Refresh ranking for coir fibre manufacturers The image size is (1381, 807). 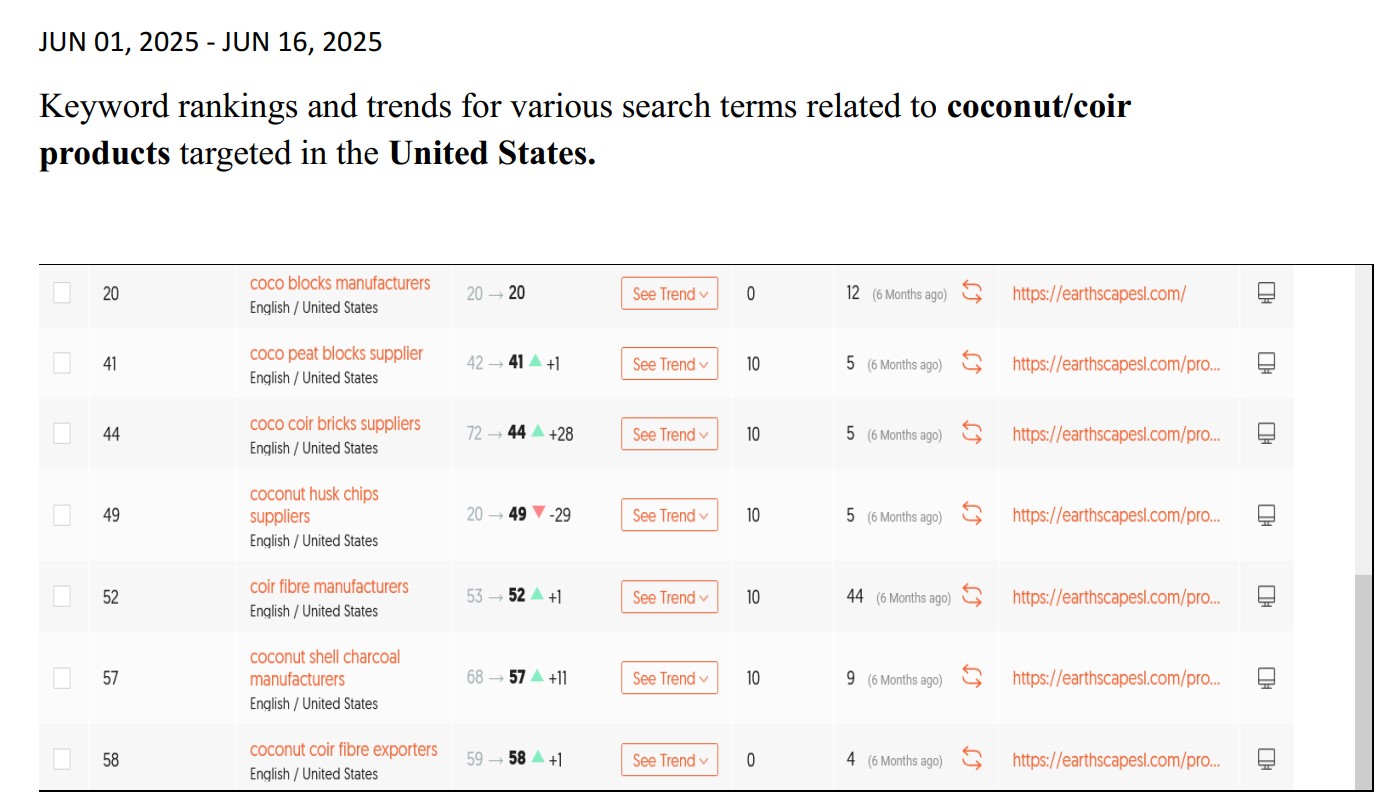coord(972,597)
